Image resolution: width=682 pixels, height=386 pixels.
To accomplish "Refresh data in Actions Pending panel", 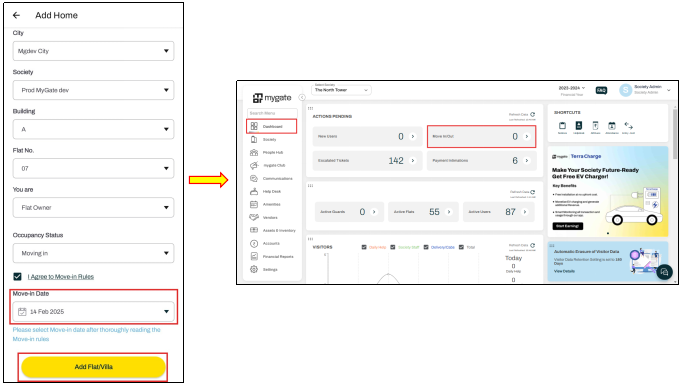I will point(532,114).
